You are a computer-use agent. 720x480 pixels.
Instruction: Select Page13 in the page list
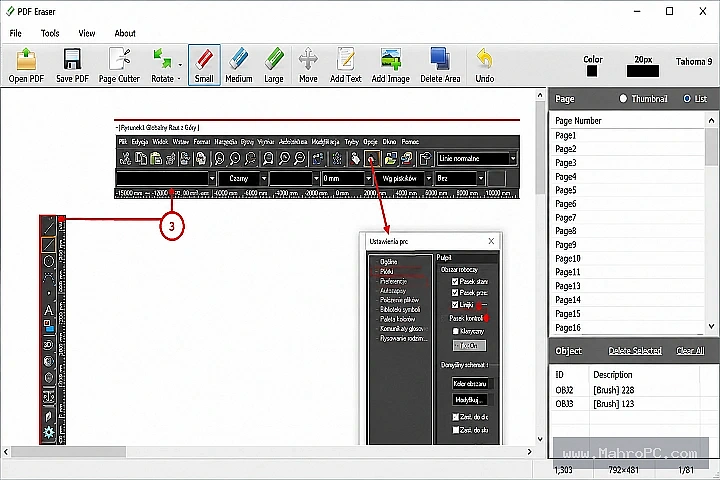(627, 286)
